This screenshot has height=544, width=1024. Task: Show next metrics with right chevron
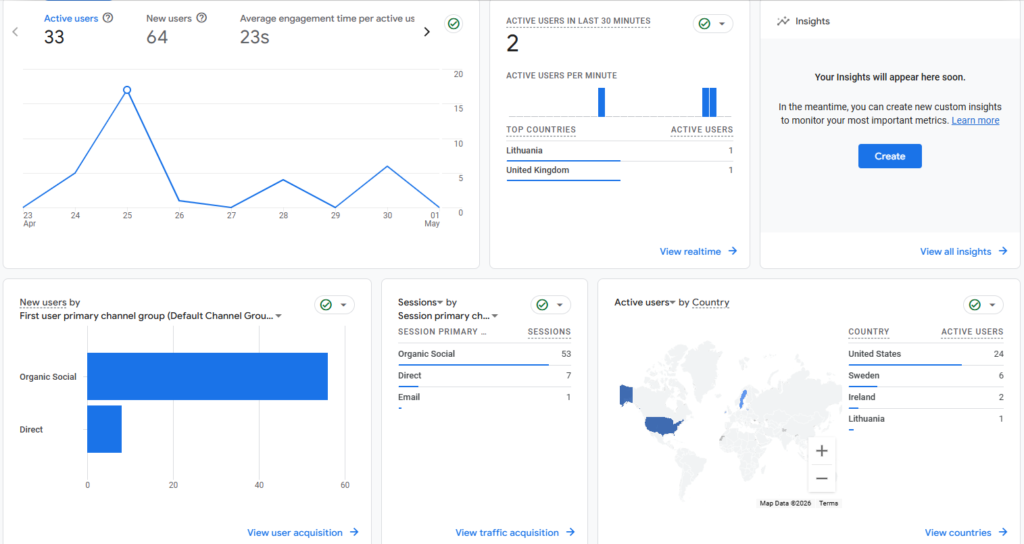tap(427, 31)
